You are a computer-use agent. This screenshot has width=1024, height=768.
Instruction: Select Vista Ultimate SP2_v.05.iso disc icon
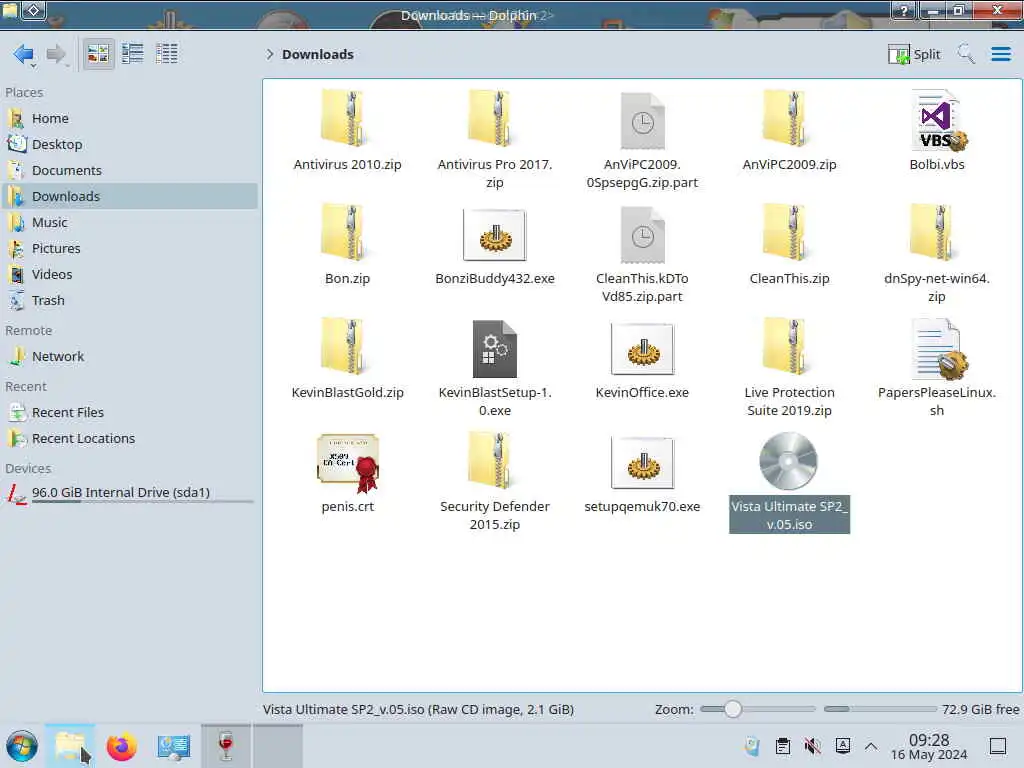point(788,461)
